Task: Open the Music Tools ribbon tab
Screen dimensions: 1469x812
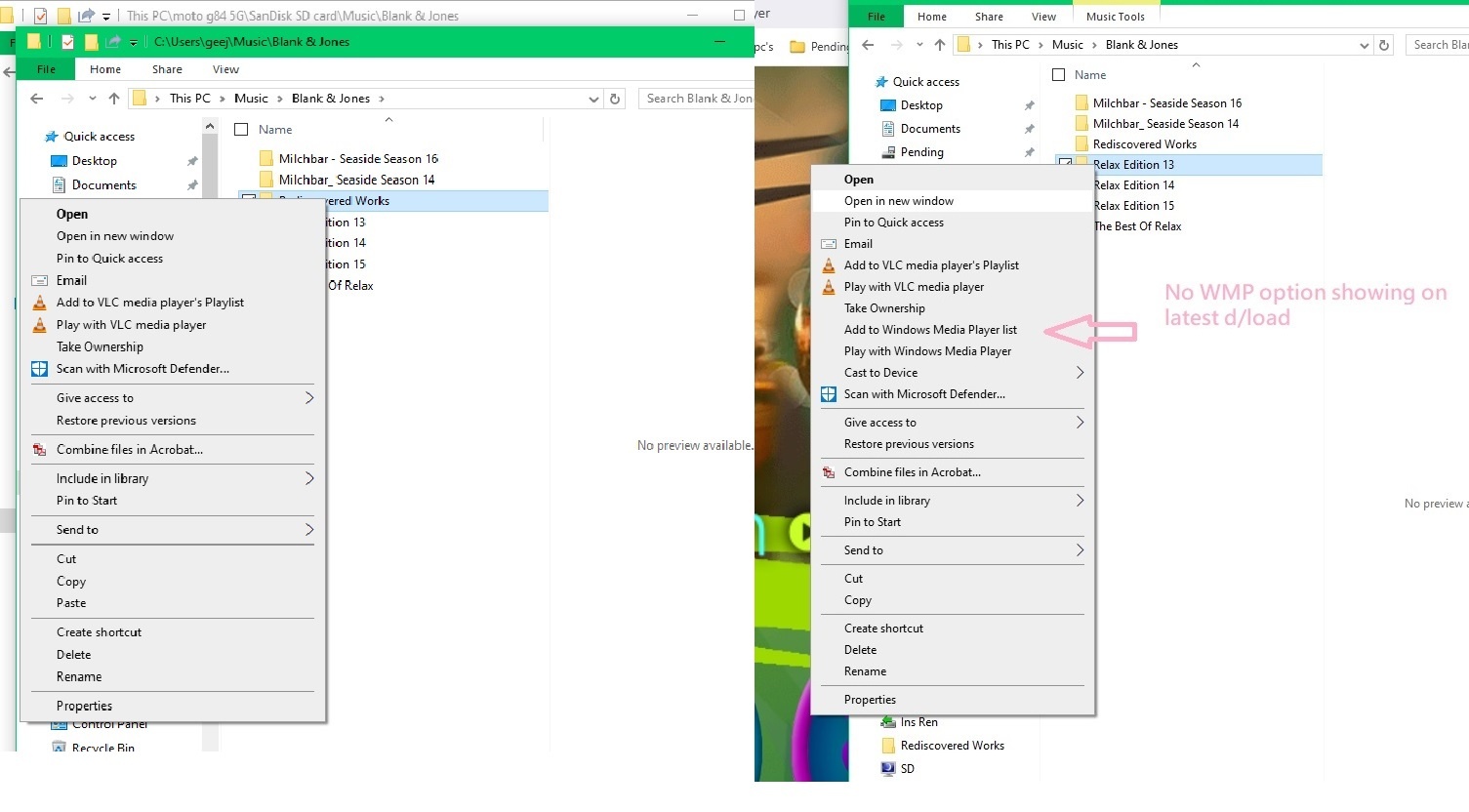Action: 1116,17
